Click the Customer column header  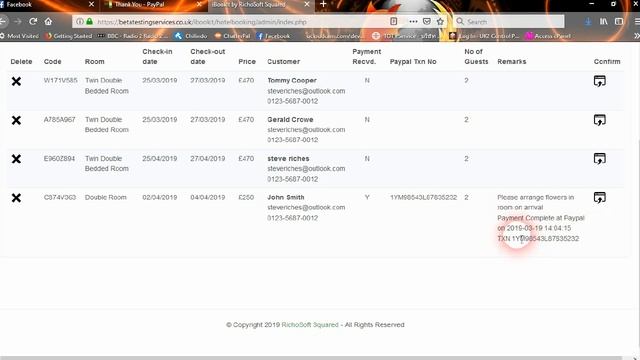tap(283, 62)
